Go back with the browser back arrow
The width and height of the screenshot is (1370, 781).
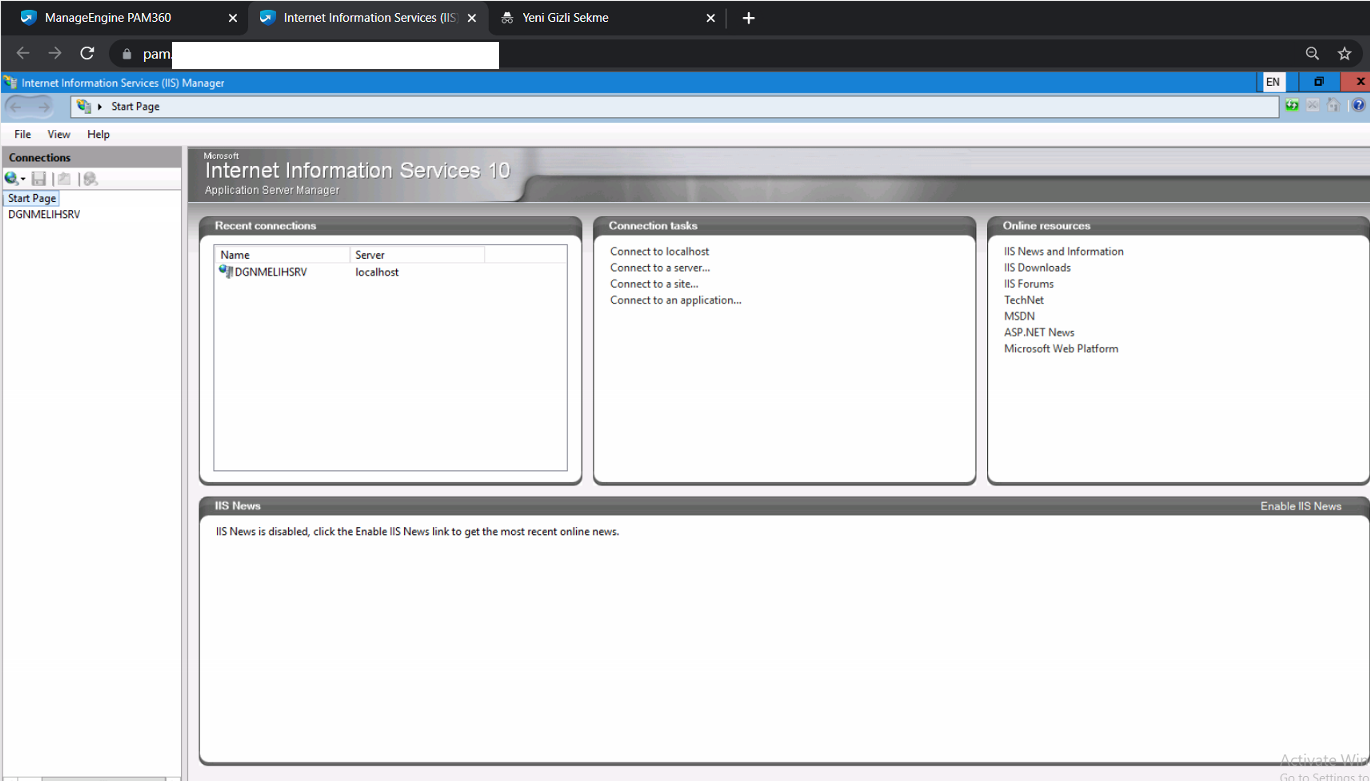(23, 53)
